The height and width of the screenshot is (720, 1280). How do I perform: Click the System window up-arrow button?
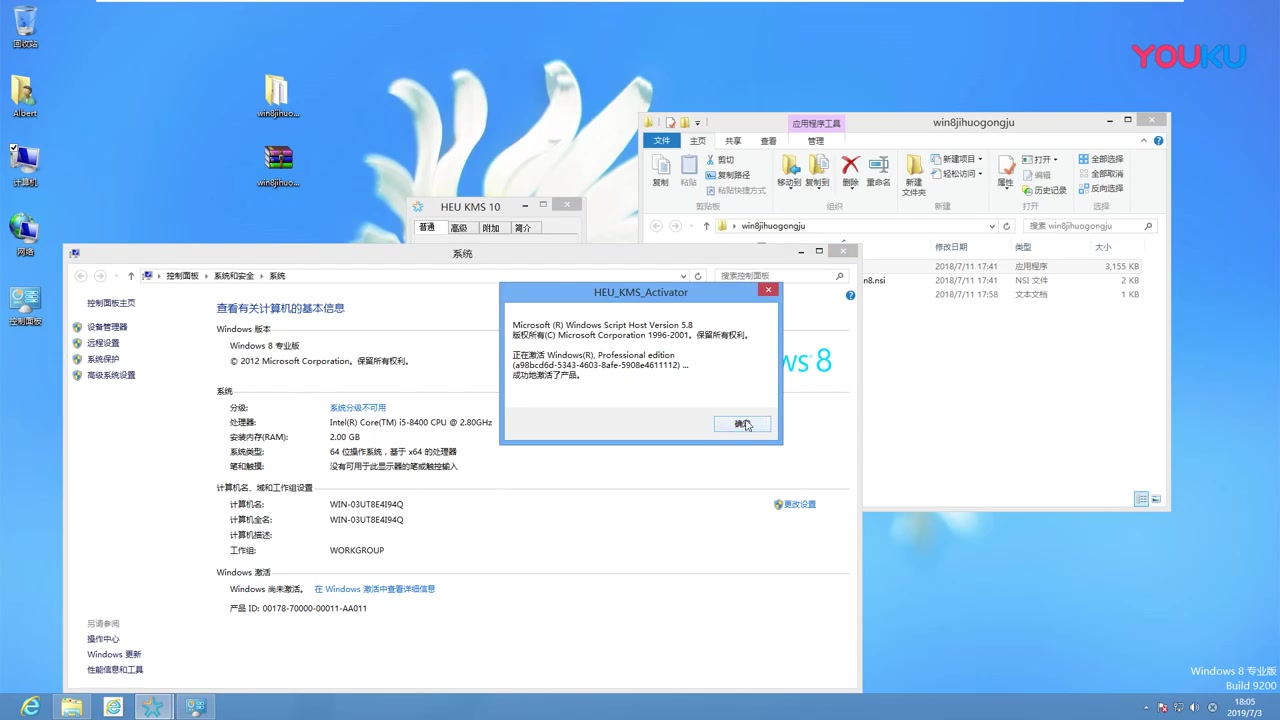131,276
